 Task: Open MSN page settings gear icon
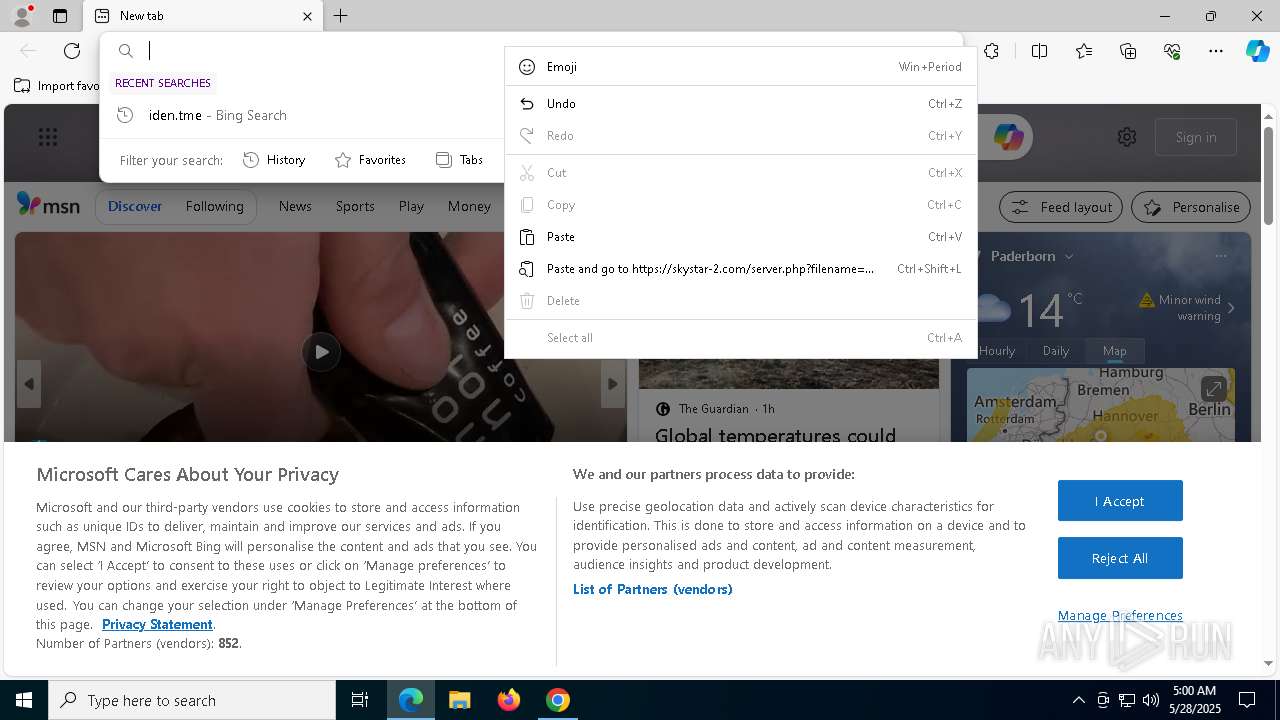(1127, 137)
